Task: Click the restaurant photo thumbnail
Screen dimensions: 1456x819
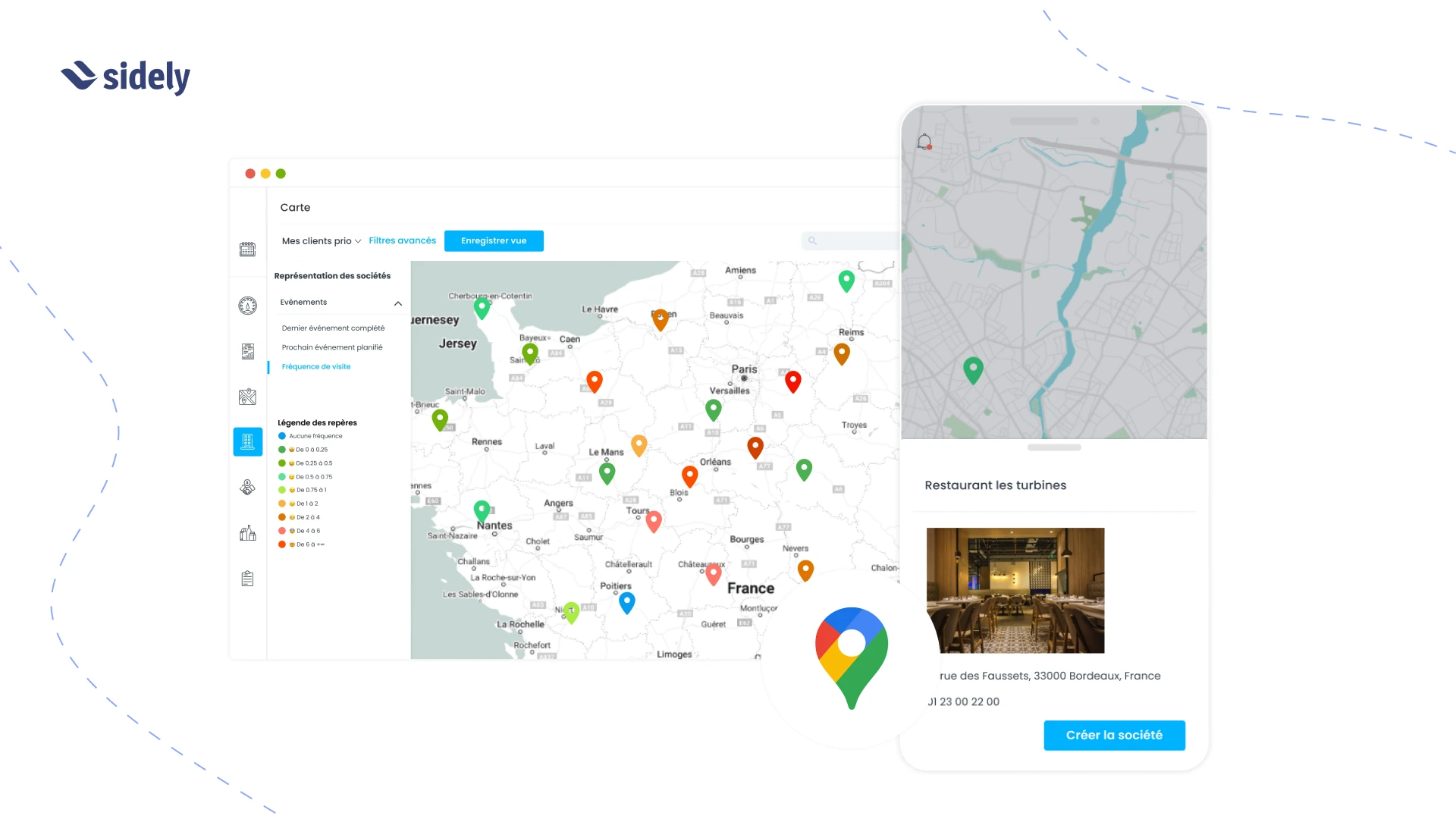Action: coord(1015,590)
